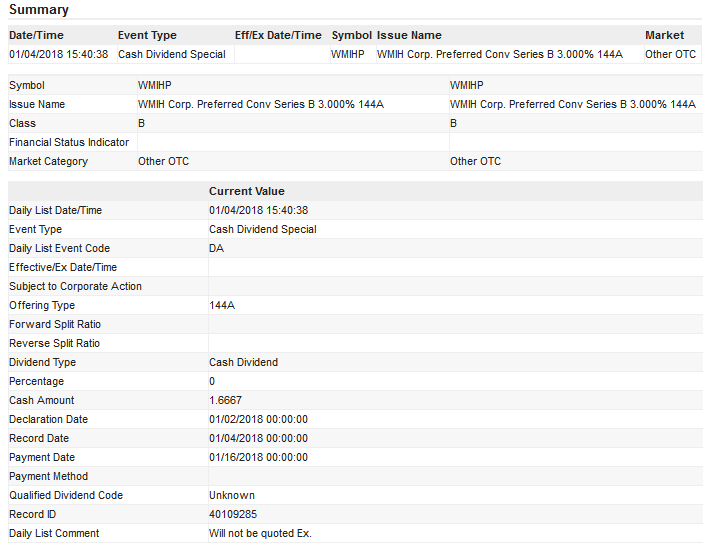Click the Date/Time column header
Screen dimensions: 703x545
tap(36, 35)
